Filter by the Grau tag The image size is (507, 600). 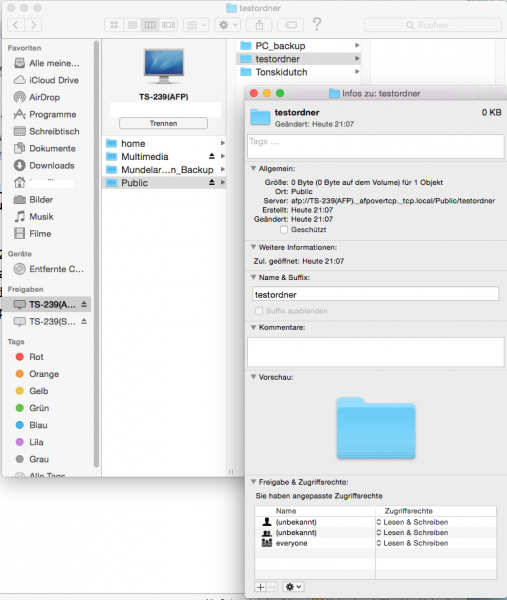[x=32, y=459]
